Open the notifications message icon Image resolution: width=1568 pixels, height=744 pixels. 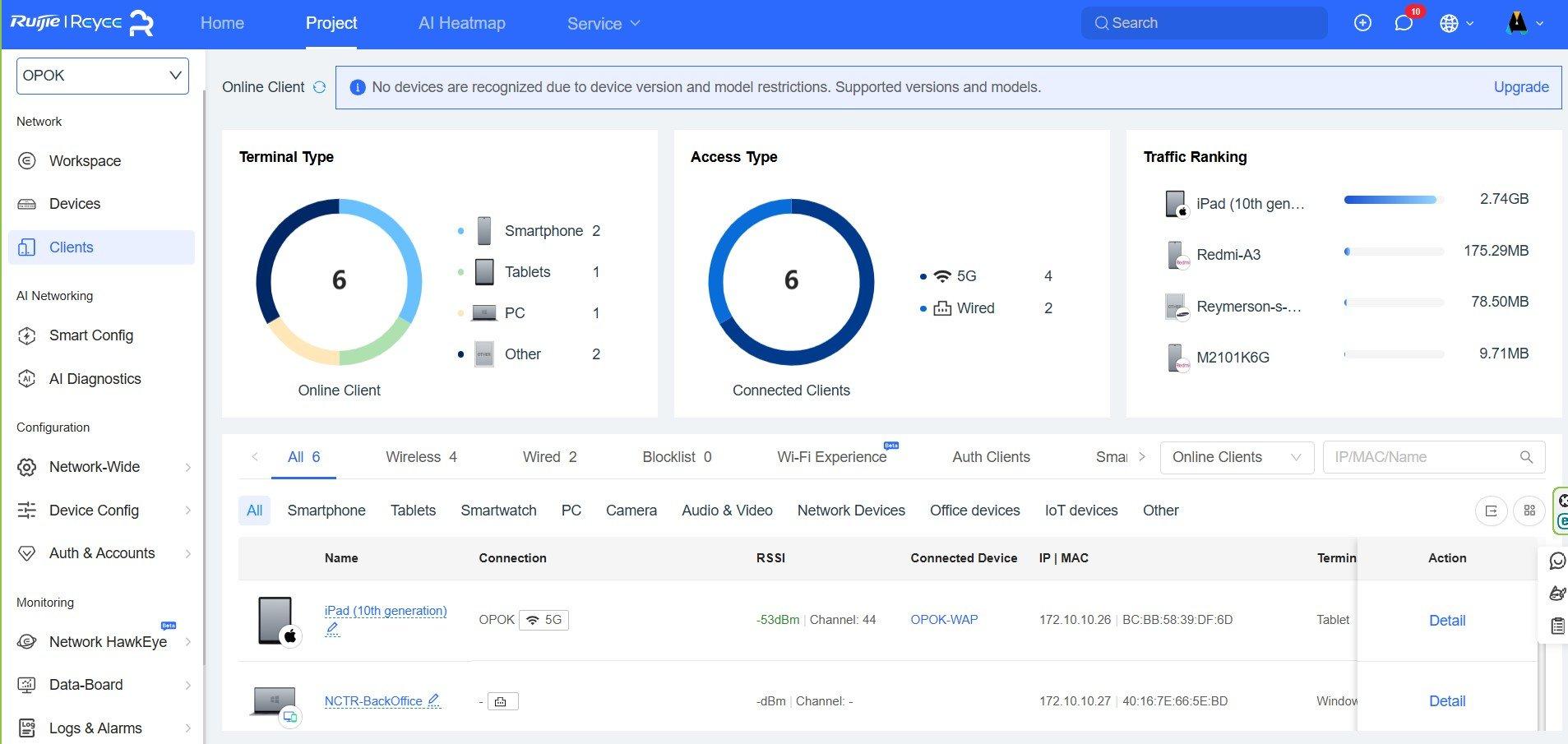pos(1404,23)
